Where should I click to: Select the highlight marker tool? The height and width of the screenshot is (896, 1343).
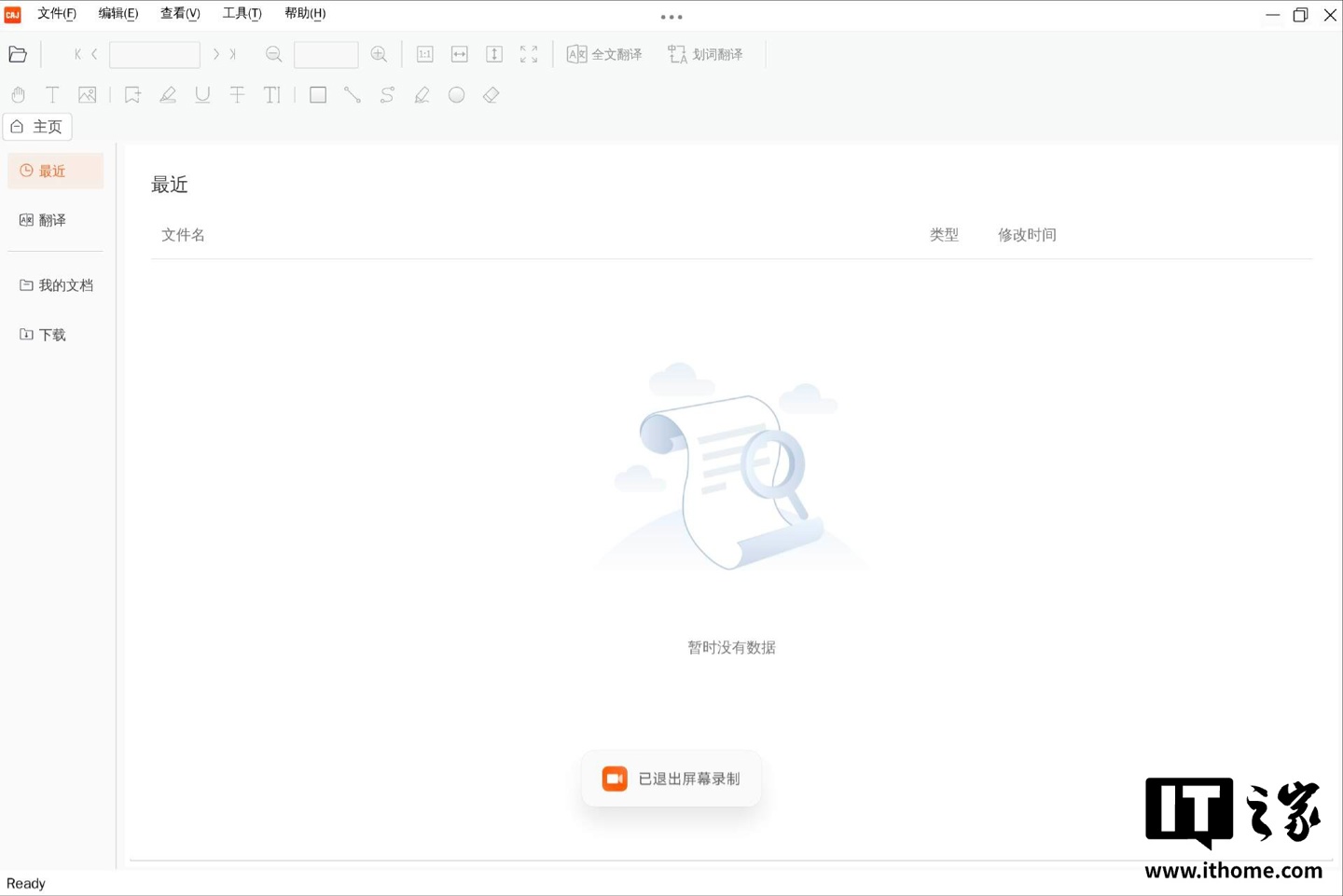(x=168, y=95)
